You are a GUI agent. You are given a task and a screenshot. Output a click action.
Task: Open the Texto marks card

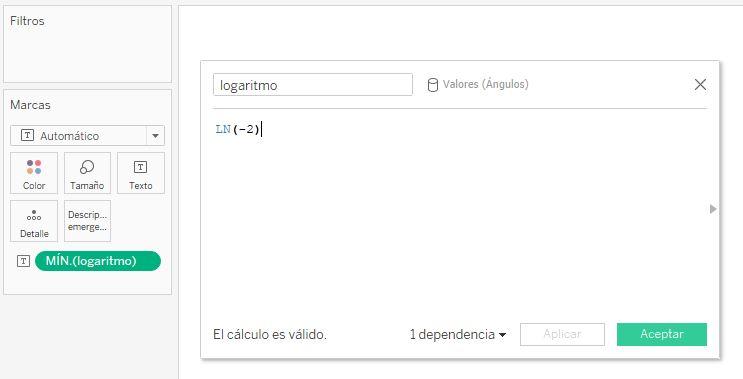tap(141, 173)
